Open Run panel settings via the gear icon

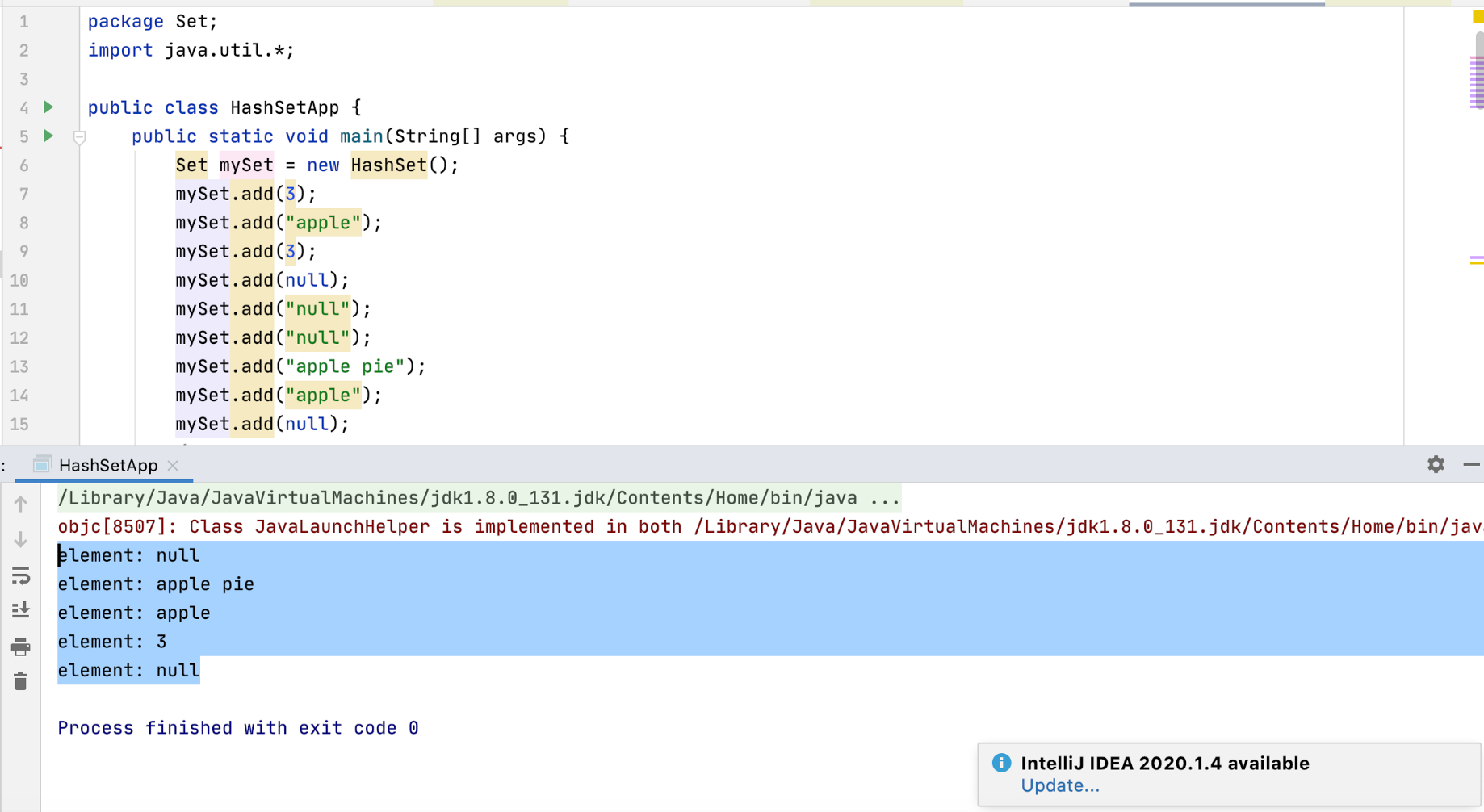click(1436, 464)
